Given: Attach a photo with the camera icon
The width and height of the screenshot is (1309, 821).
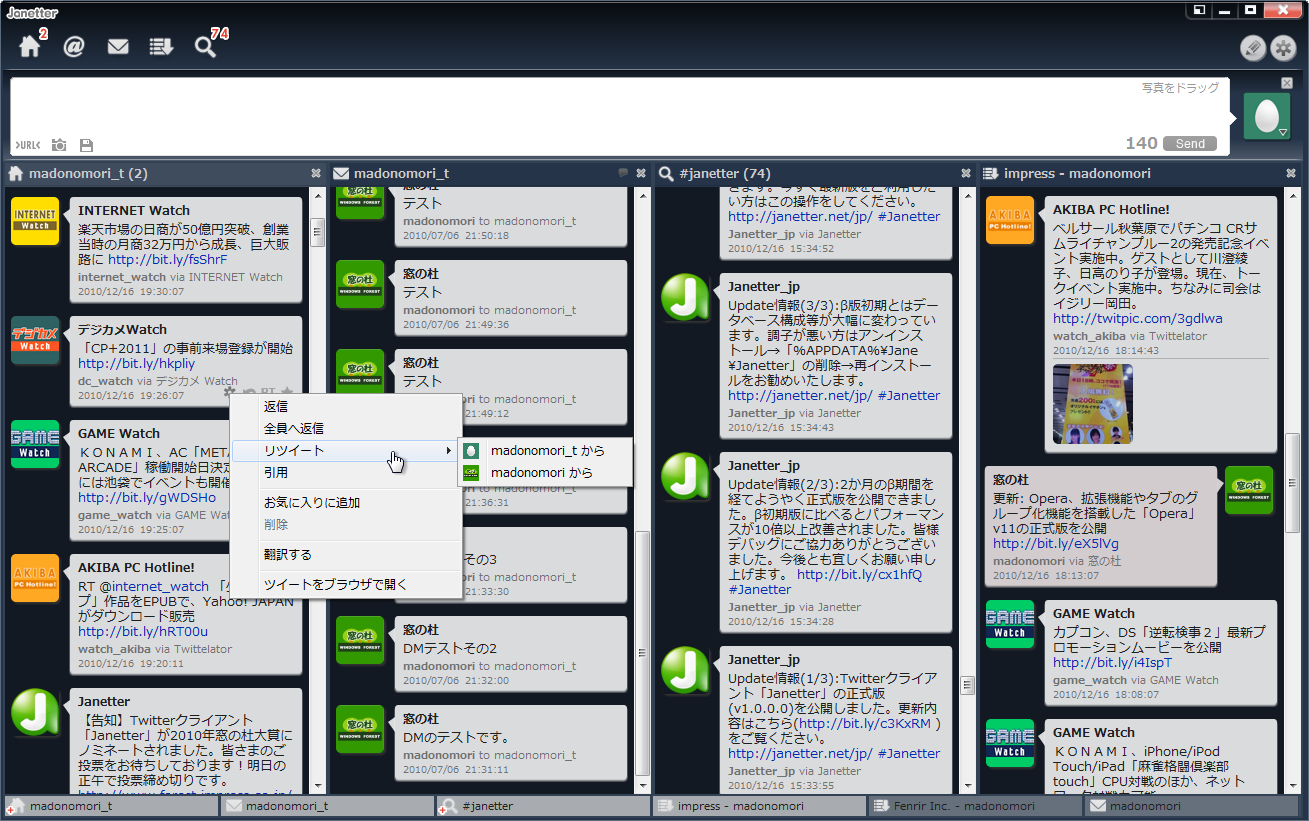Looking at the screenshot, I should click(58, 144).
